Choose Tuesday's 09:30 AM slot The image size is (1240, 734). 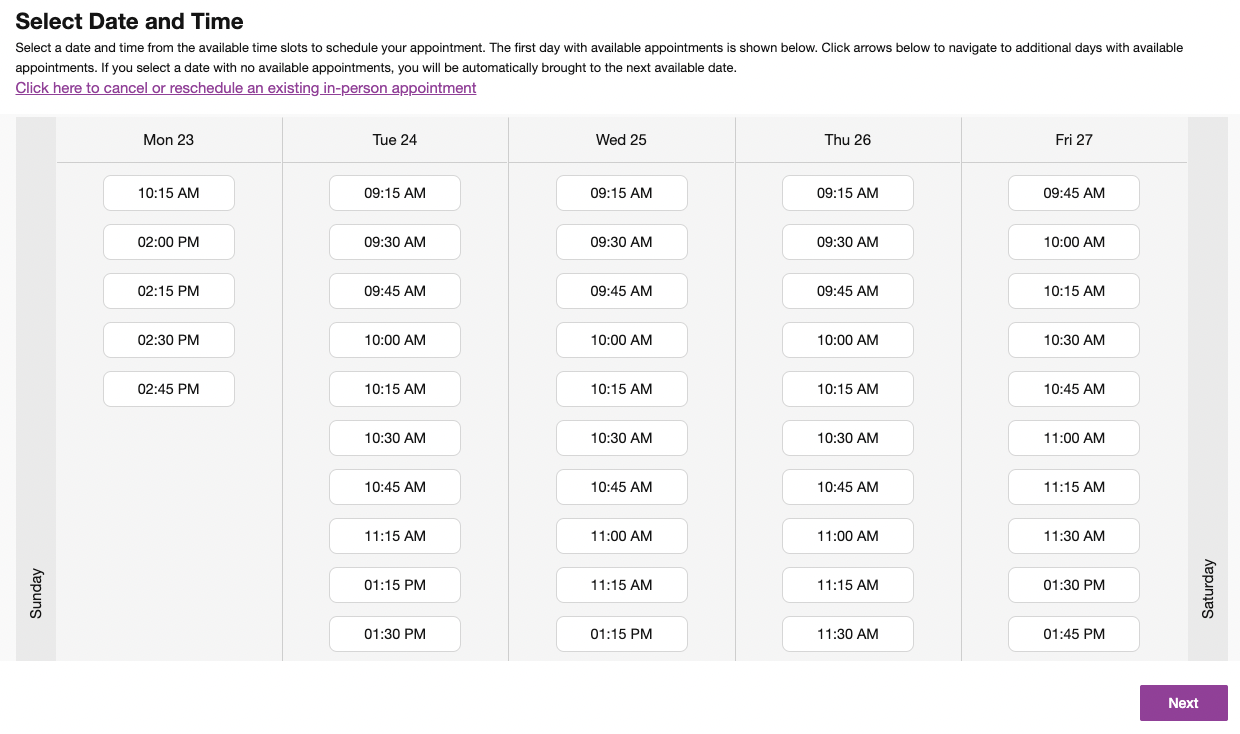(395, 242)
